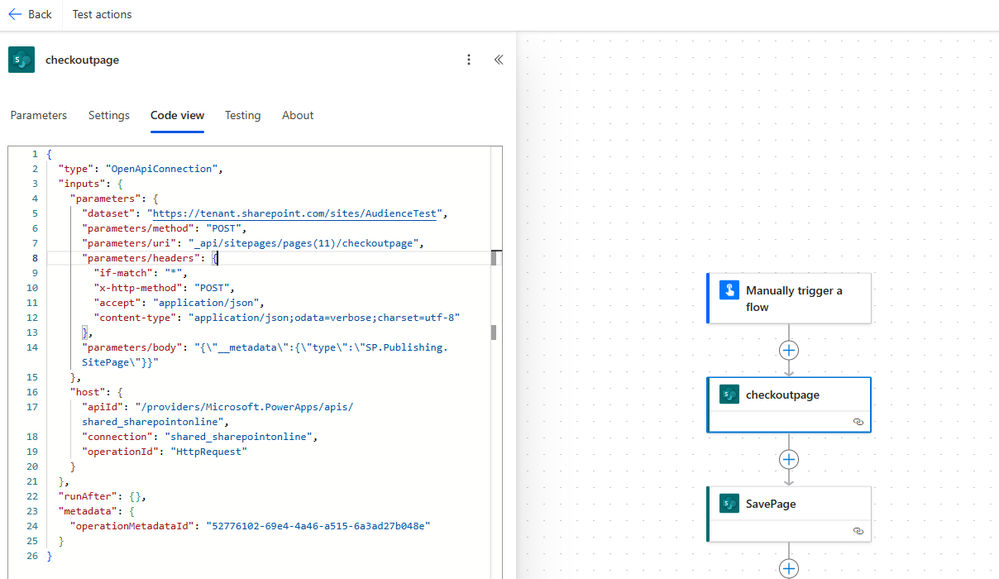Open the About tab
Image resolution: width=999 pixels, height=579 pixels.
(298, 116)
